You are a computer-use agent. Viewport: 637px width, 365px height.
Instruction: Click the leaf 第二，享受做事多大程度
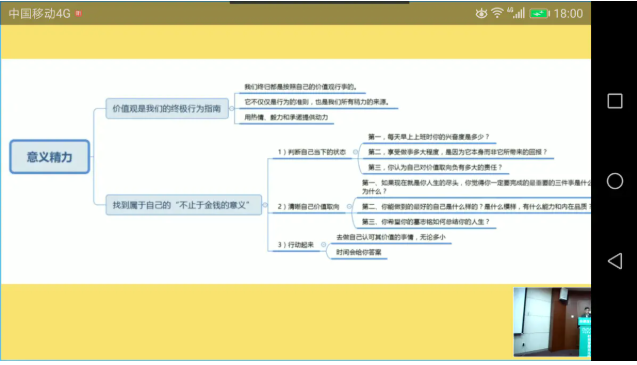[457, 152]
